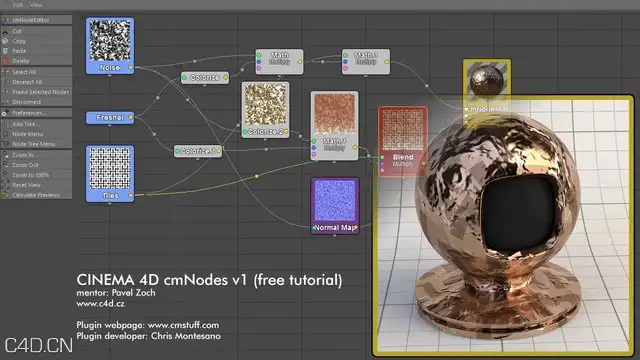Open Preferences... with the gear icon
640x360 pixels.
pyautogui.click(x=36, y=113)
